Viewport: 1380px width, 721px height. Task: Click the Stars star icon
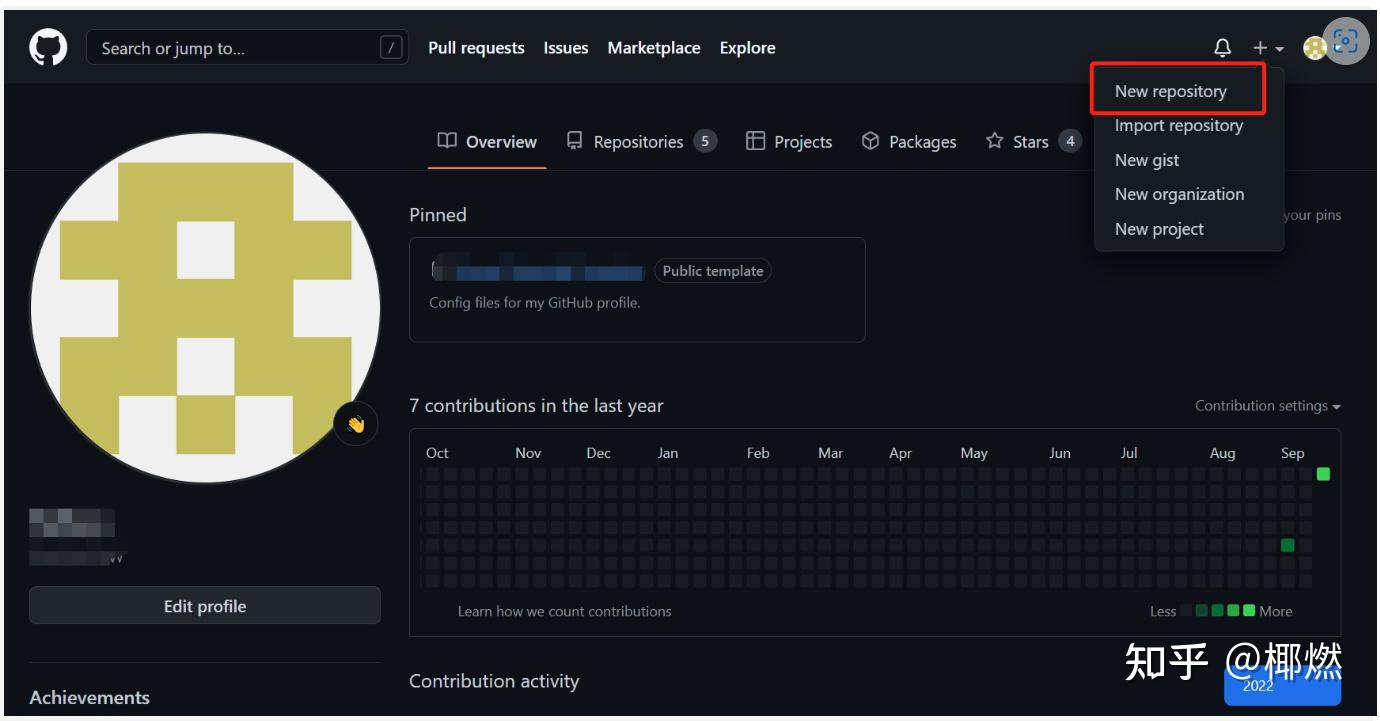tap(993, 141)
